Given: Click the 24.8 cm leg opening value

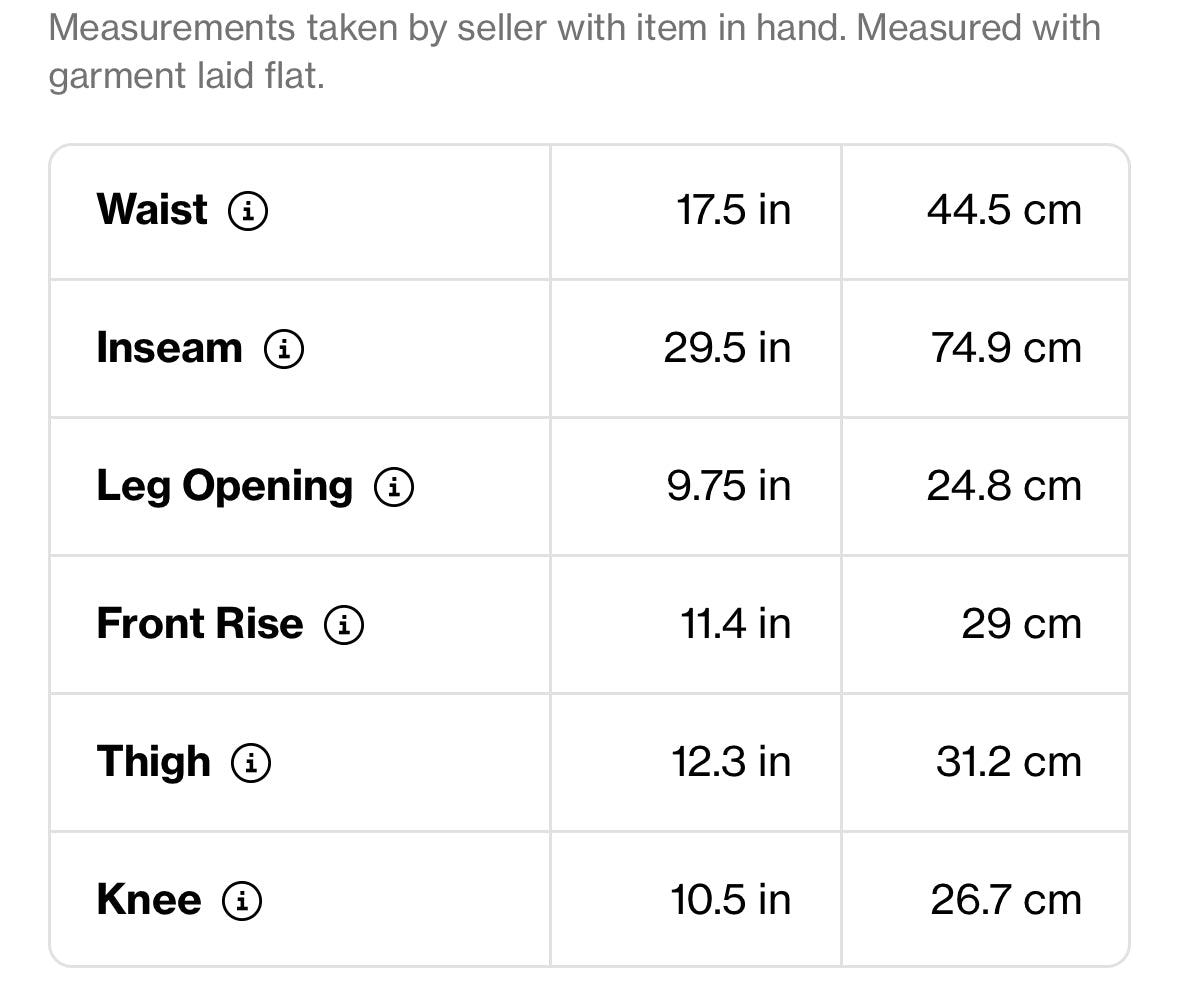Looking at the screenshot, I should (x=1005, y=486).
